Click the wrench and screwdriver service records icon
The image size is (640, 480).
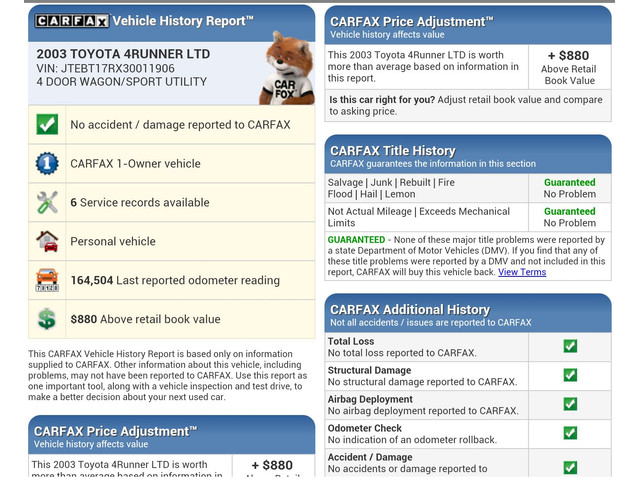click(x=47, y=202)
